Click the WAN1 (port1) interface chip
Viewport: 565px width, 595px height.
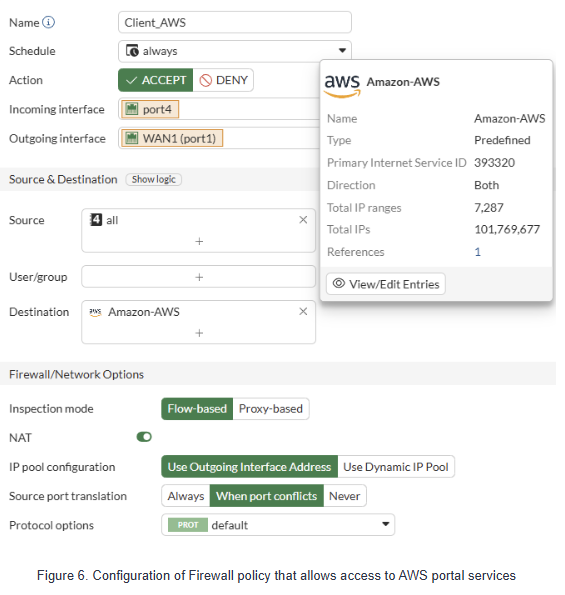pos(172,138)
